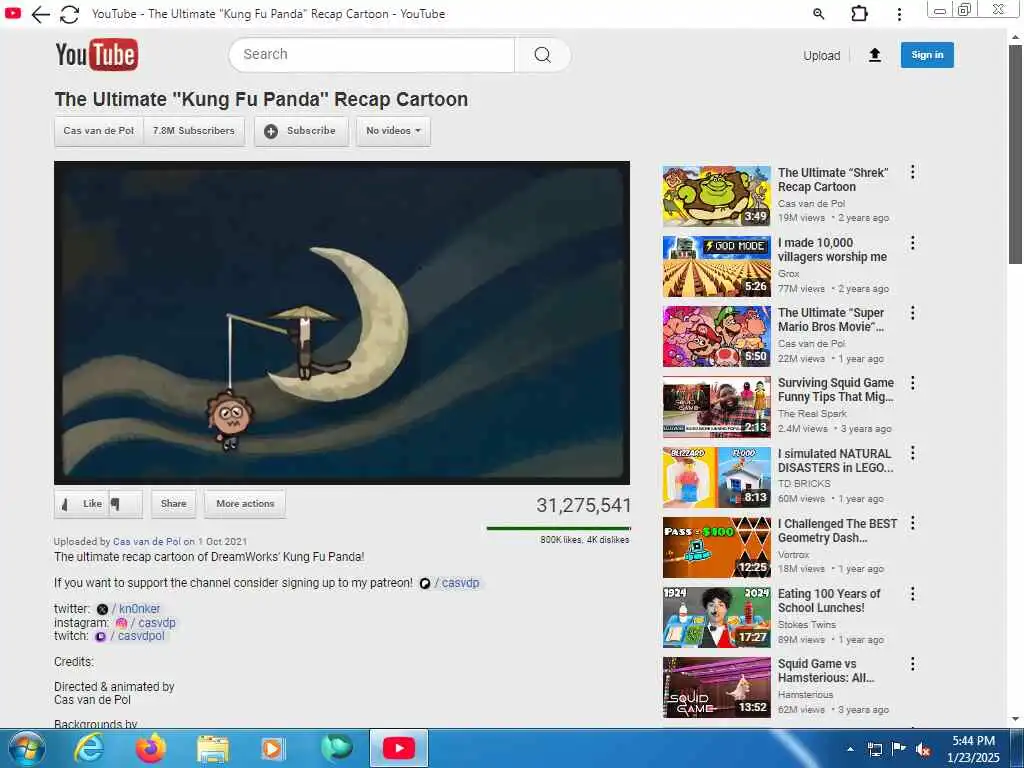
Task: Open title 'Surviving Squid Game Funny Tips'
Action: 836,390
